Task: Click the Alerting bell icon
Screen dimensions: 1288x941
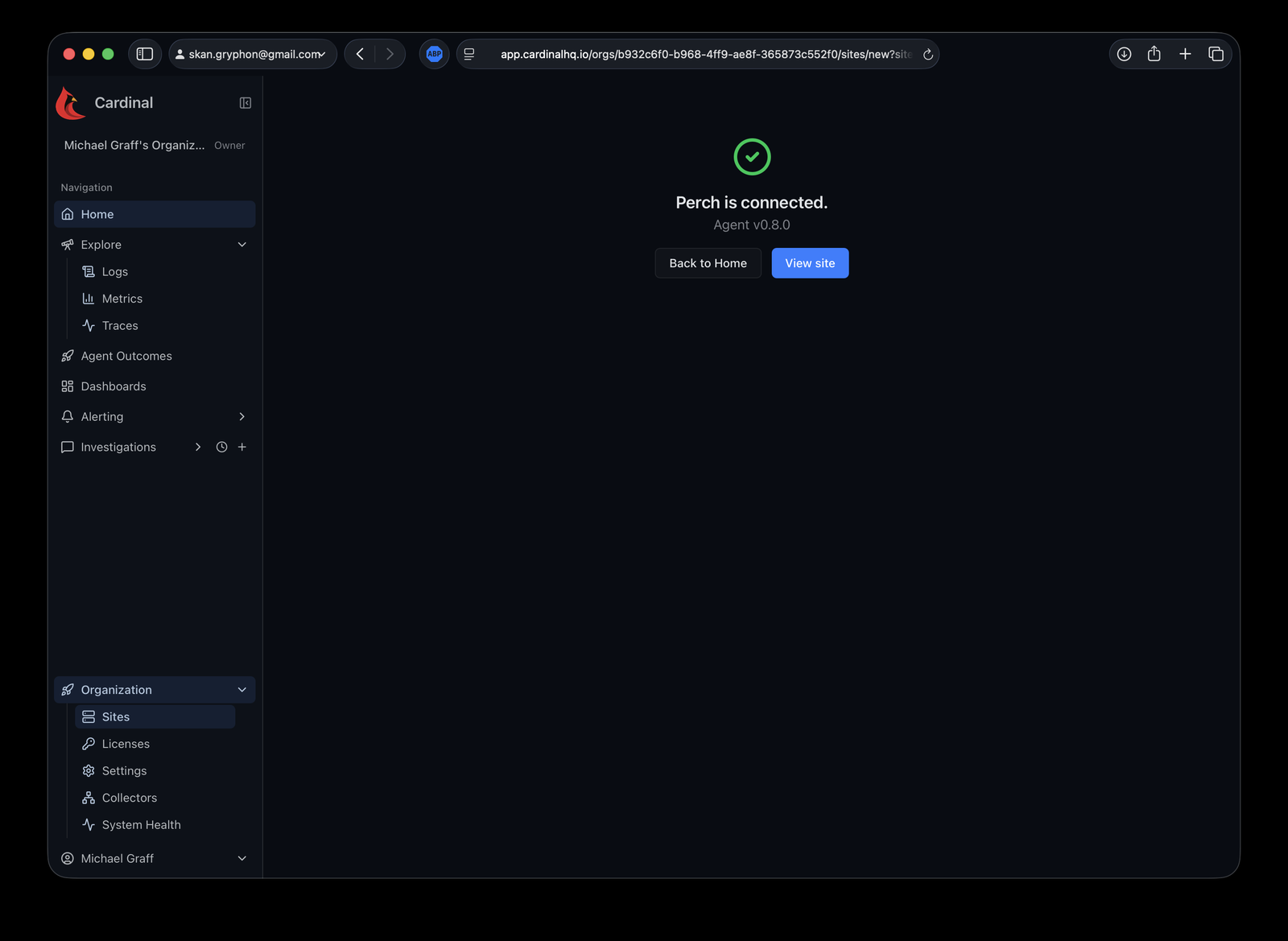Action: 68,417
